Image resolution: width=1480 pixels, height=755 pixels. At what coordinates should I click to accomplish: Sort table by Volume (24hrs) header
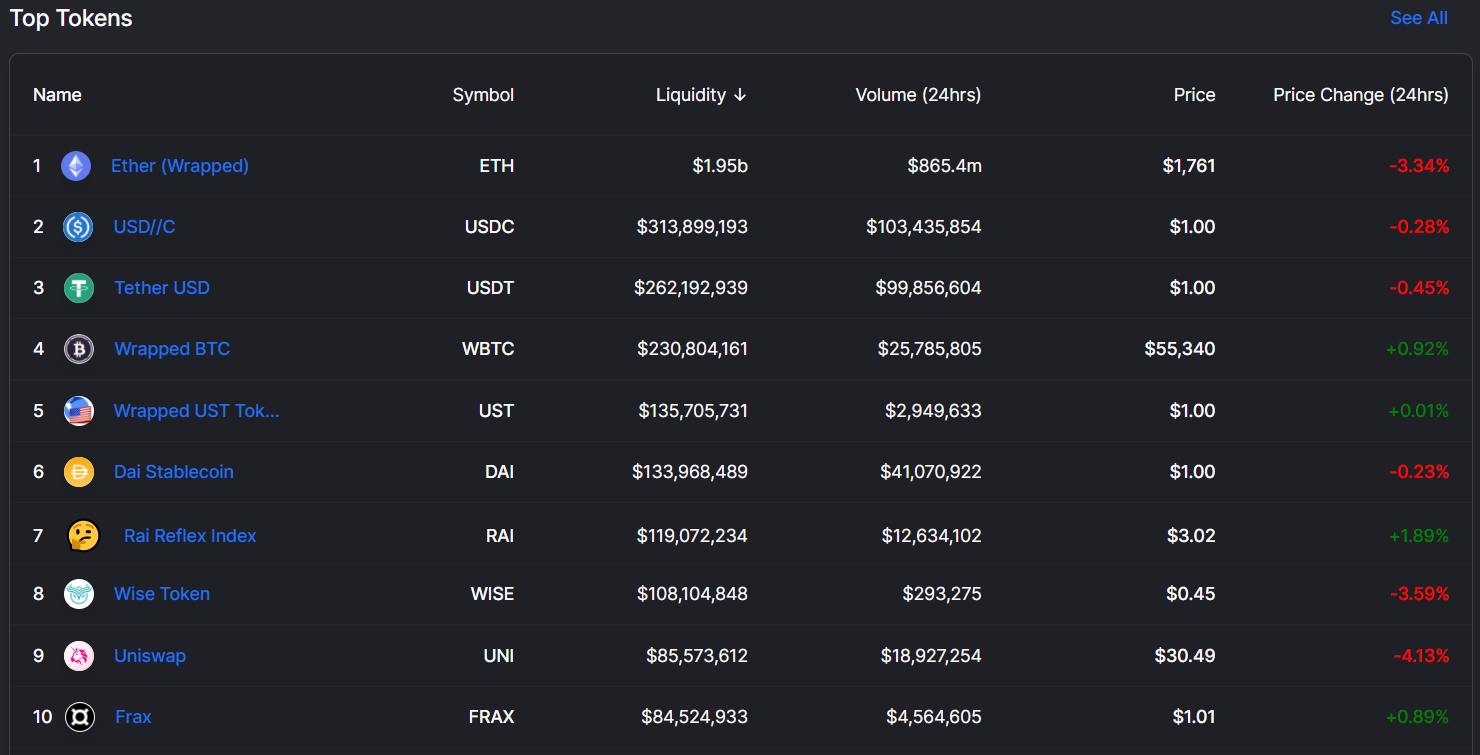[x=917, y=95]
